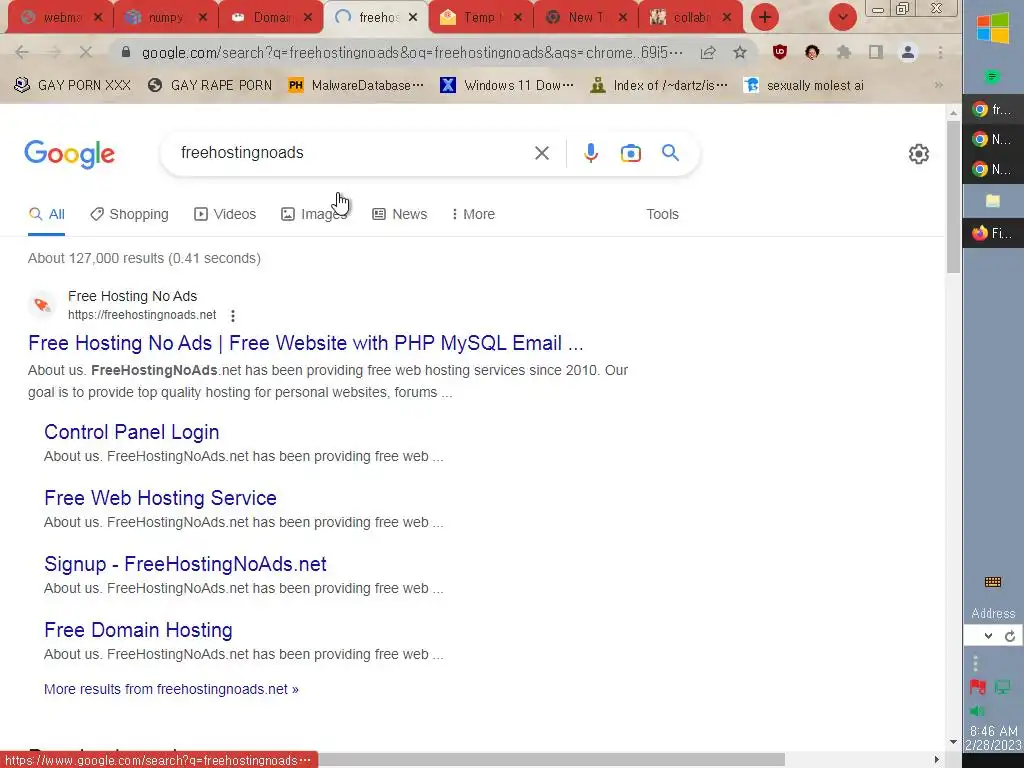Open the Free Domain Hosting link
Screen dimensions: 1024x768
[x=138, y=630]
